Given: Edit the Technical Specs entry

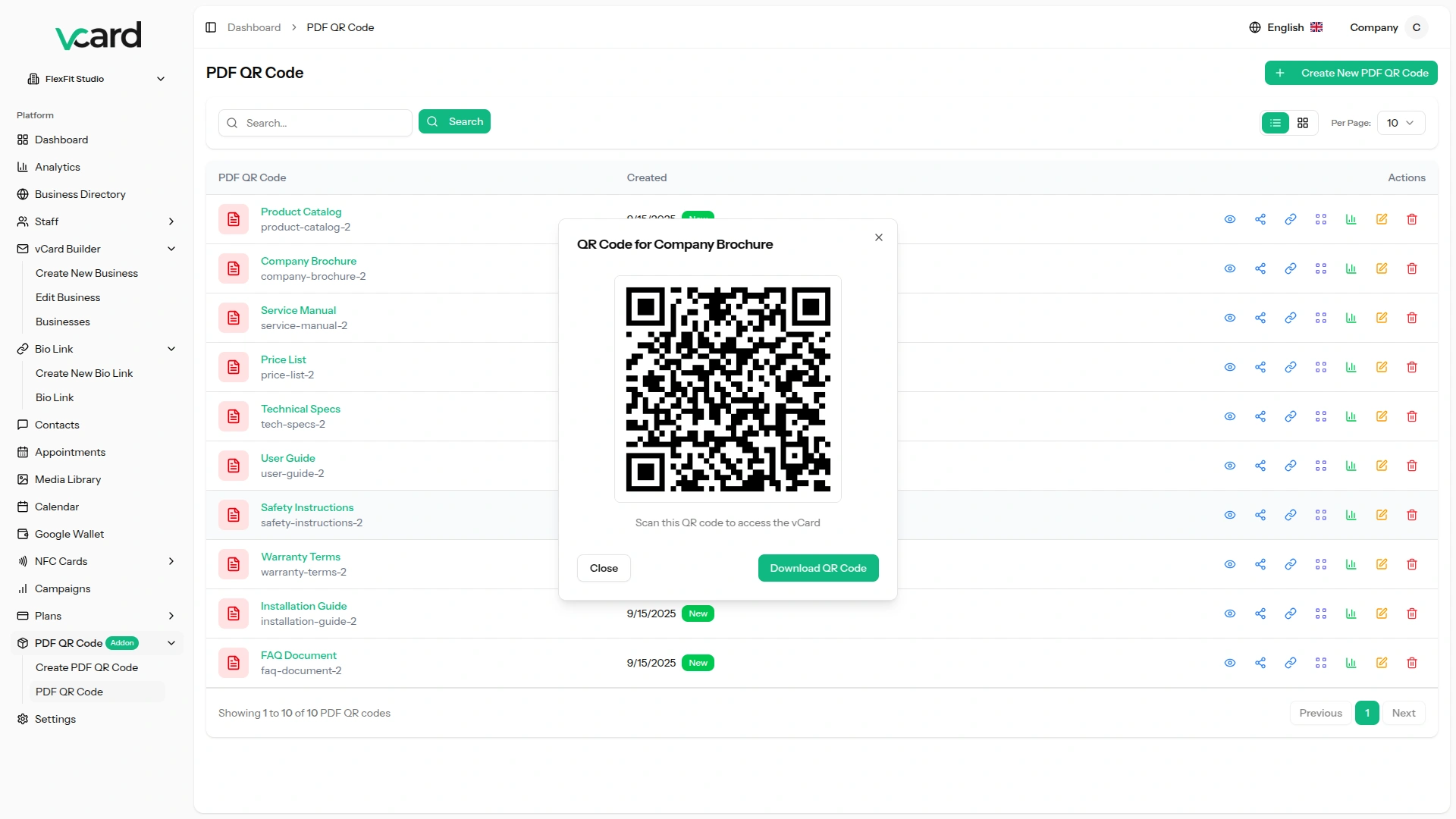Looking at the screenshot, I should point(1382,416).
